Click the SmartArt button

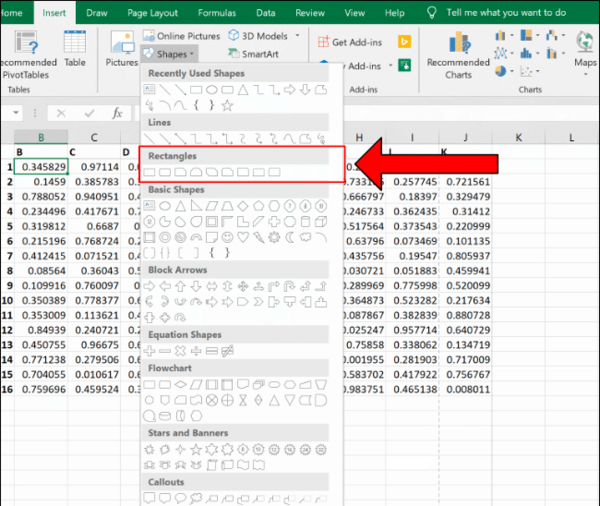pos(253,54)
